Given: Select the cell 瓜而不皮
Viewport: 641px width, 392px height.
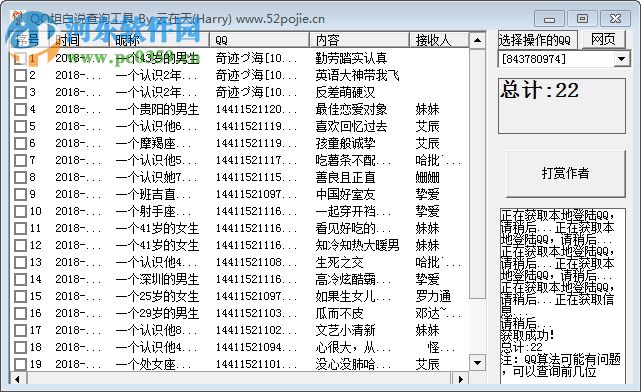Looking at the screenshot, I should pos(339,313).
